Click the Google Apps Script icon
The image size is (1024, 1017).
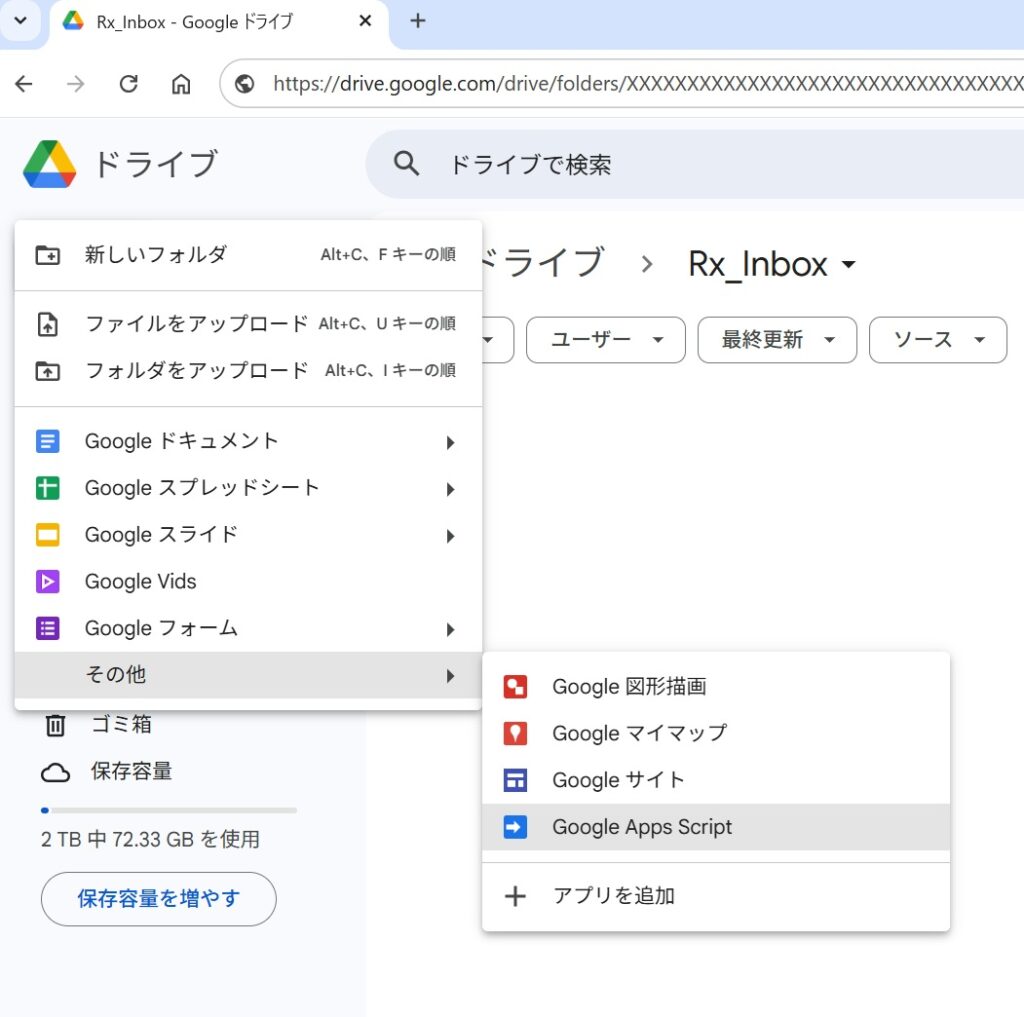[515, 827]
